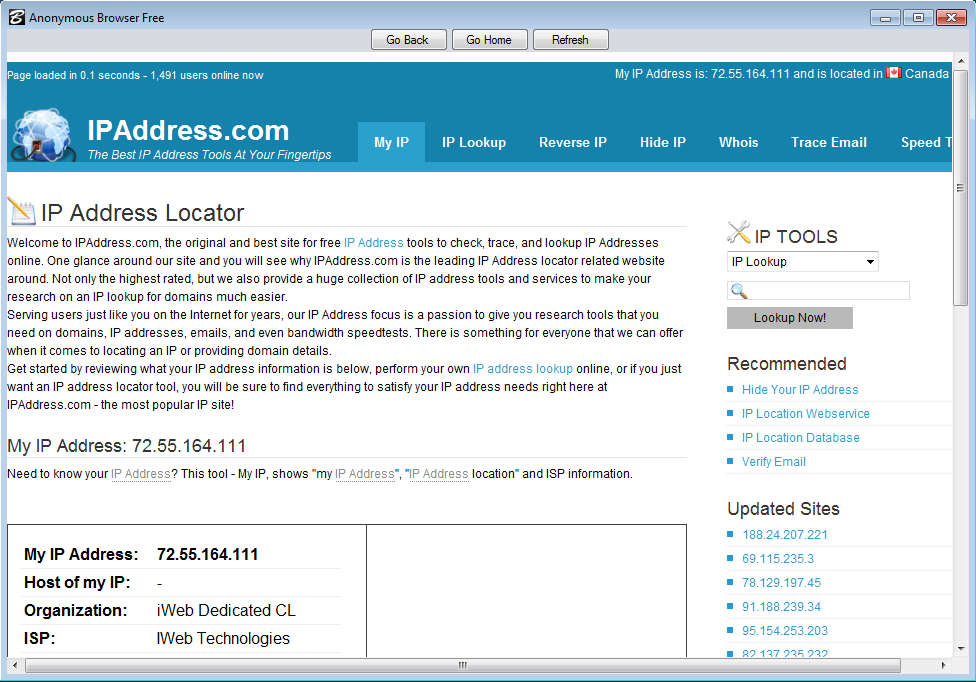Click the magnifier icon in lookup field
976x682 pixels.
point(738,291)
